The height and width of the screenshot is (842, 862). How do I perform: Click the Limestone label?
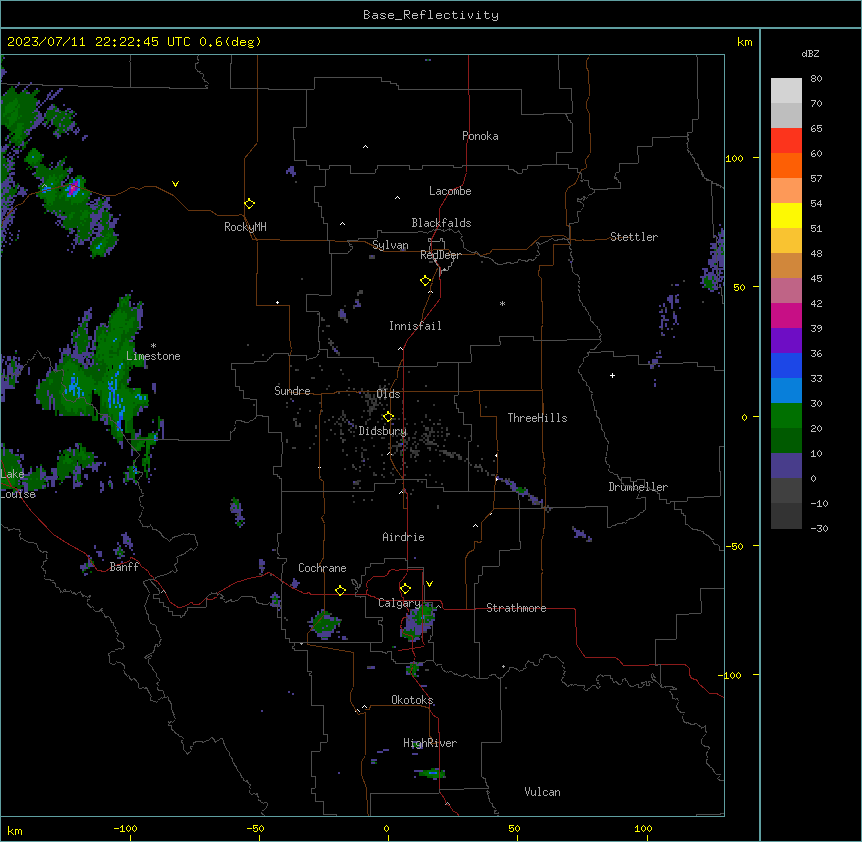tap(153, 356)
